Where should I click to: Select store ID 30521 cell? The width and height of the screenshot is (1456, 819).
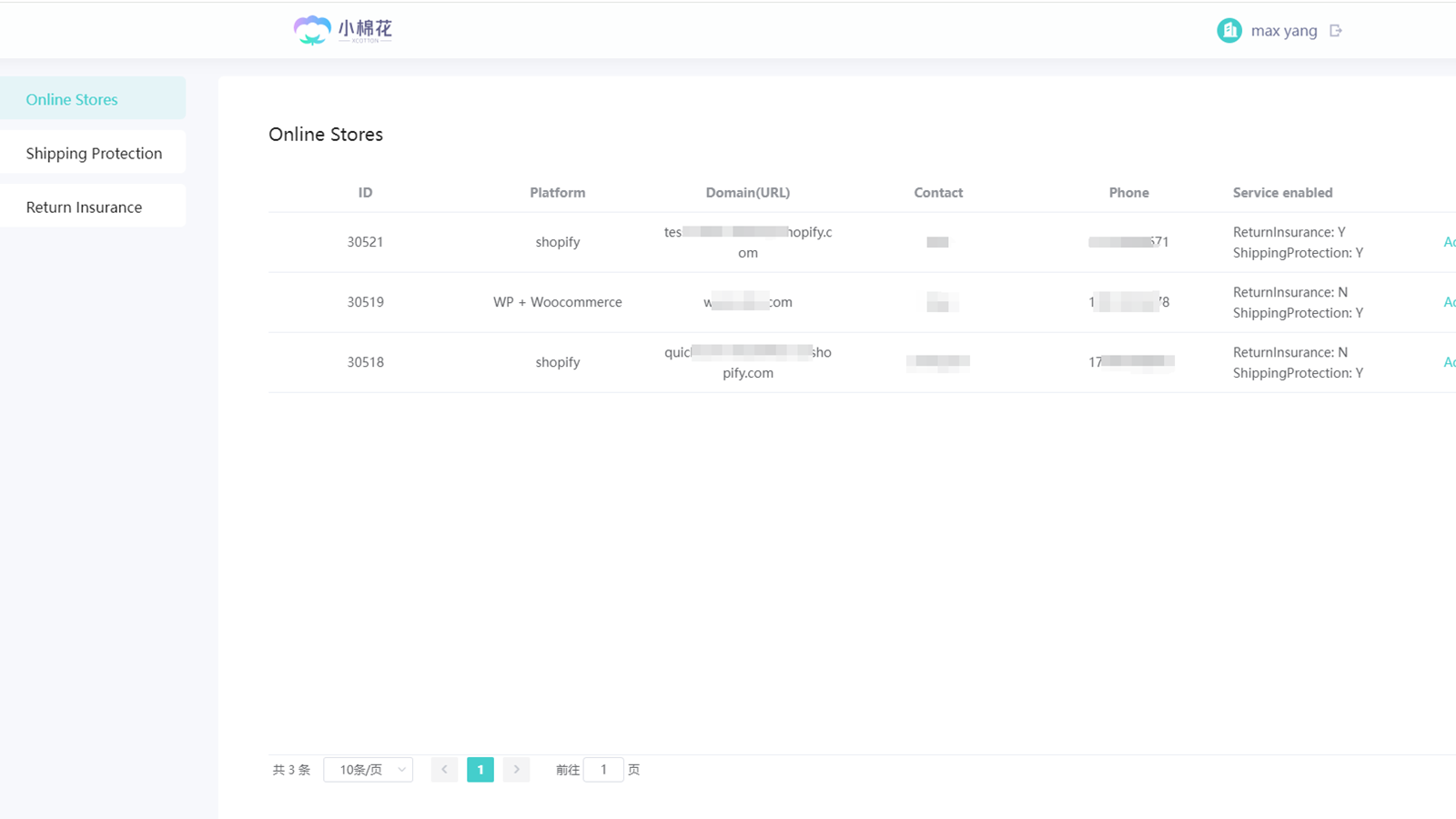[365, 242]
